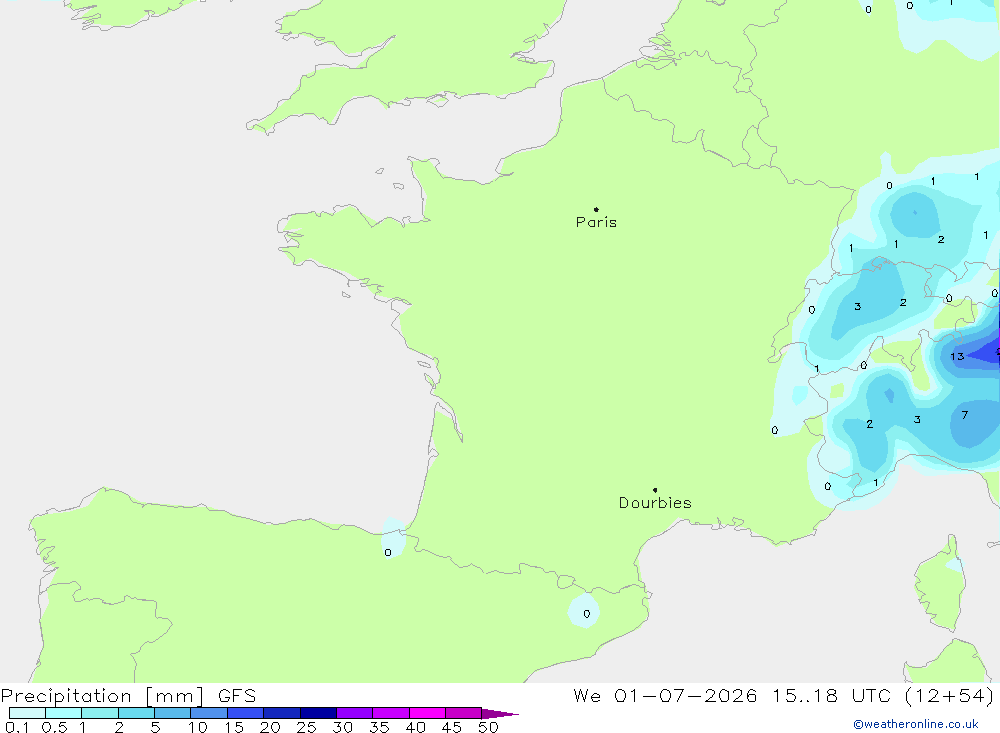Click the Dourbies town label

pyautogui.click(x=655, y=503)
